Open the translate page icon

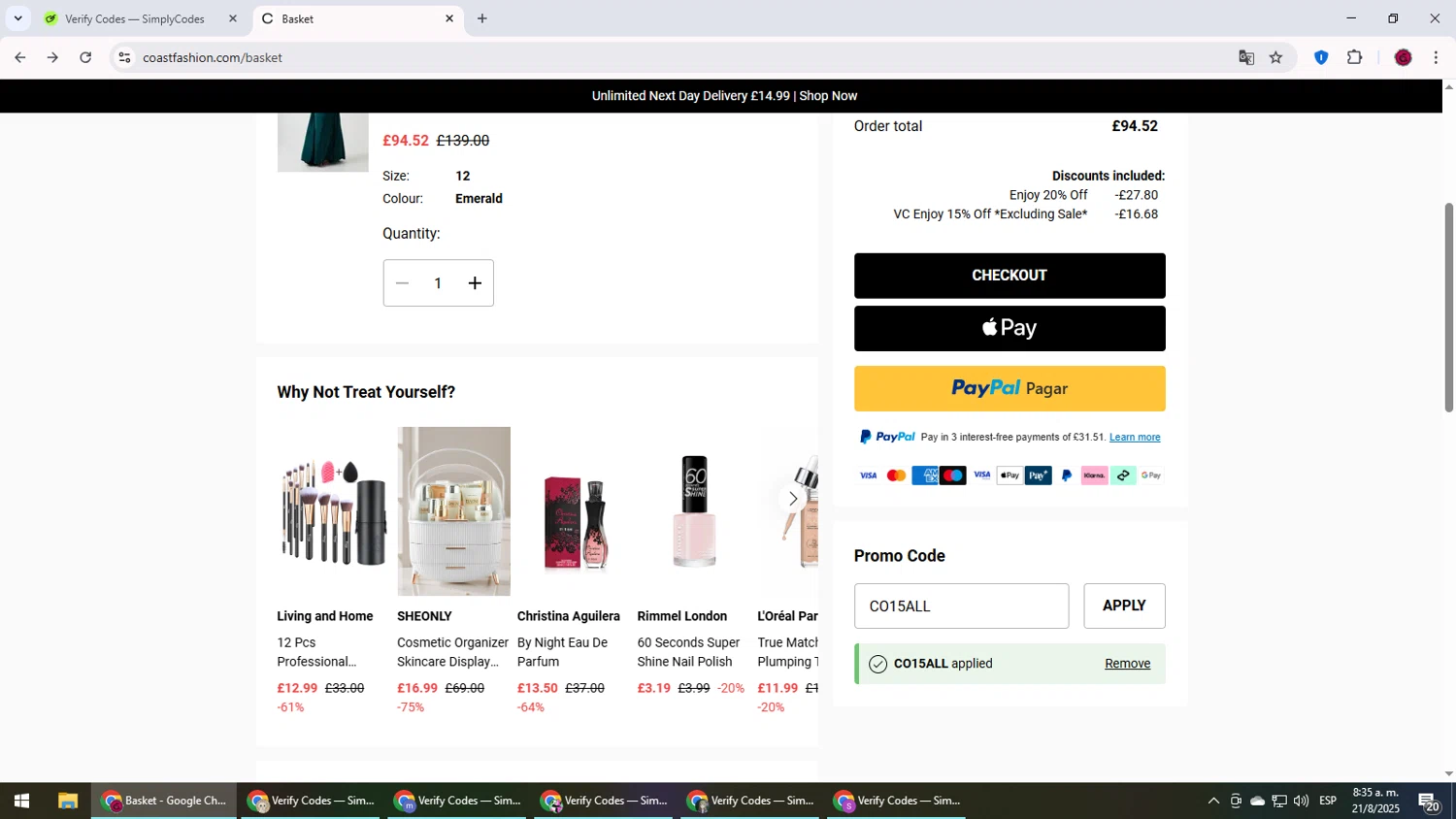point(1246,57)
